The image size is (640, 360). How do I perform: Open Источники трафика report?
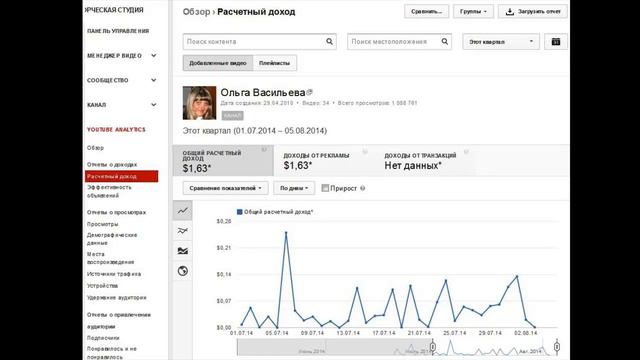click(x=113, y=274)
